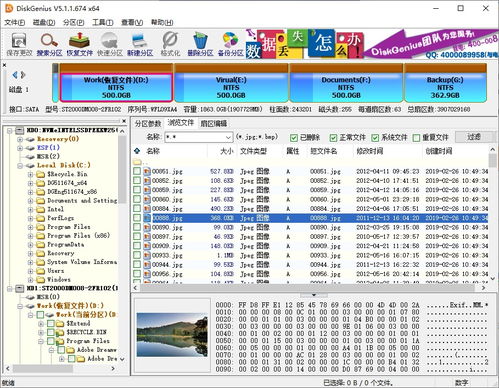
Task: Choose the 格式化 format toolbar icon
Action: click(x=170, y=44)
